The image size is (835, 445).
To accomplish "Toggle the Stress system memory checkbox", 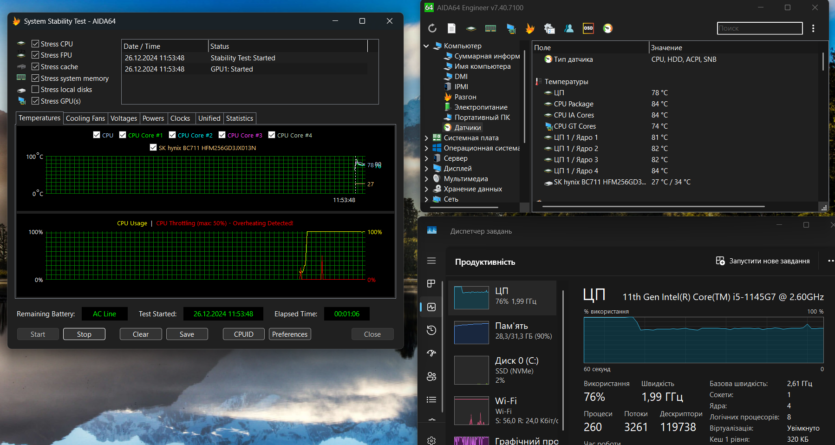I will tap(35, 78).
